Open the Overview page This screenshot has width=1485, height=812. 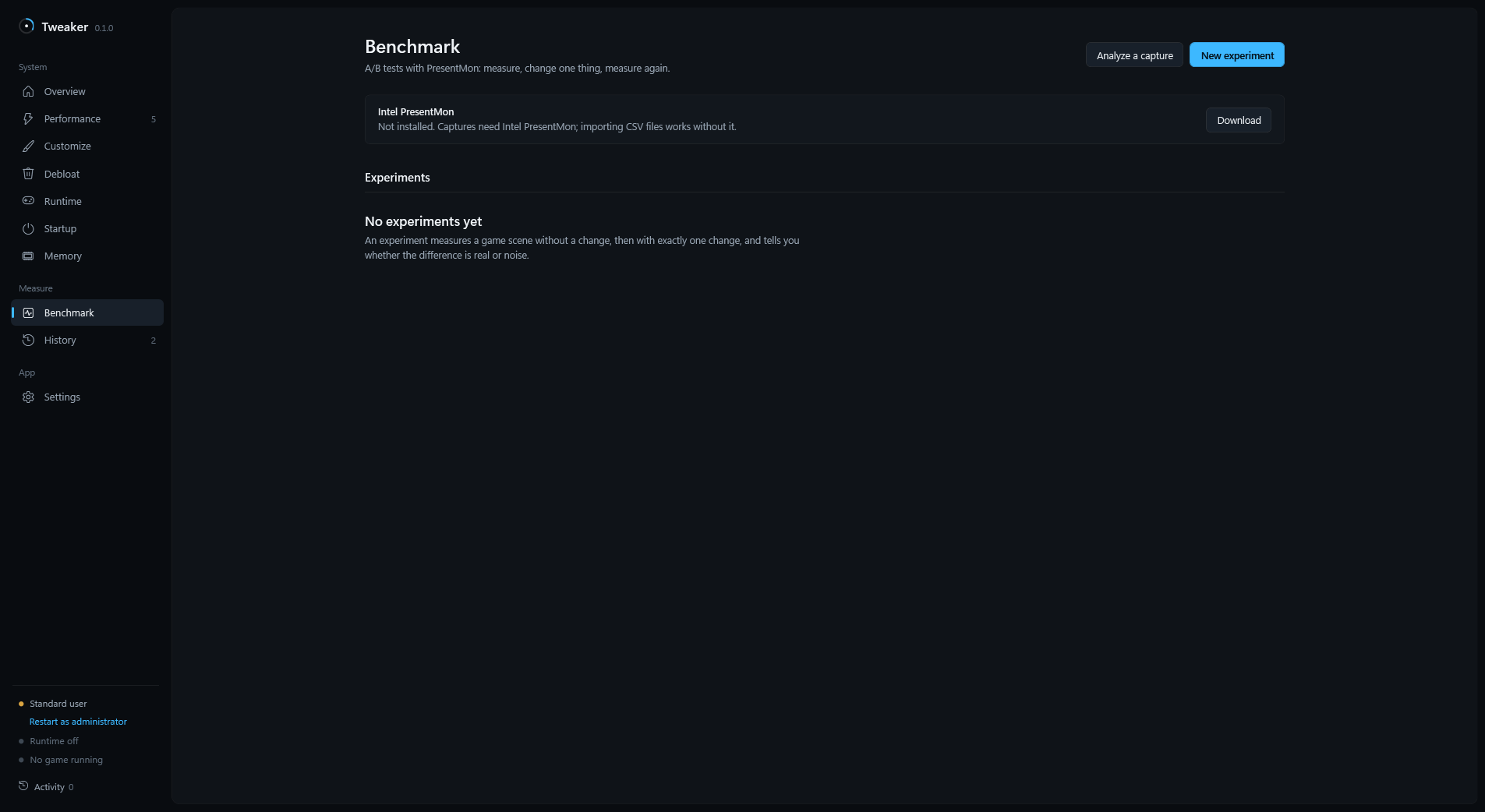pos(87,91)
